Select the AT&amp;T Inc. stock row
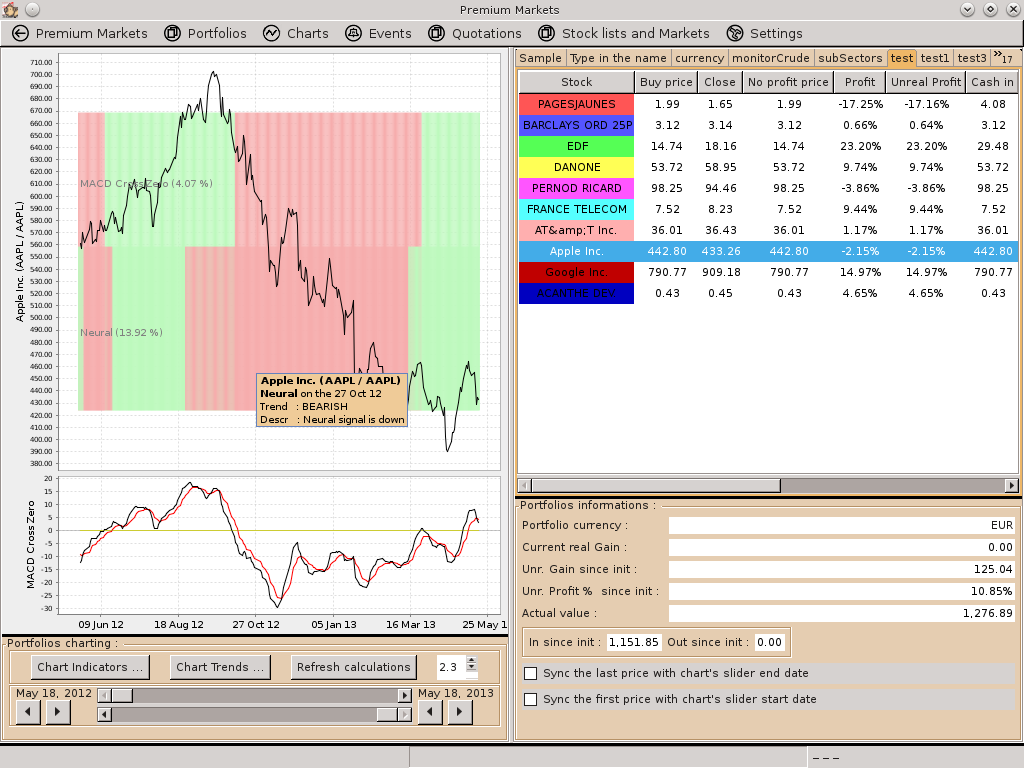 (768, 230)
